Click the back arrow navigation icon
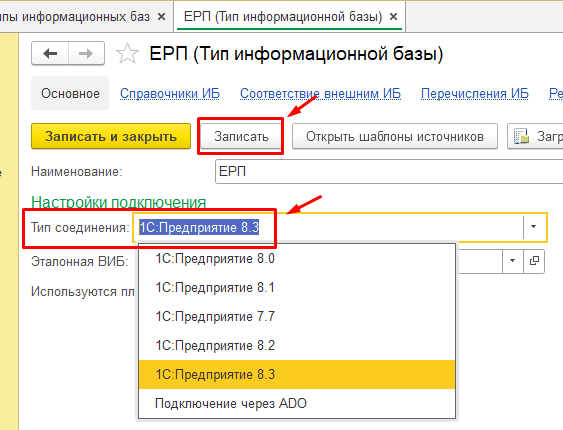The image size is (563, 430). point(50,53)
